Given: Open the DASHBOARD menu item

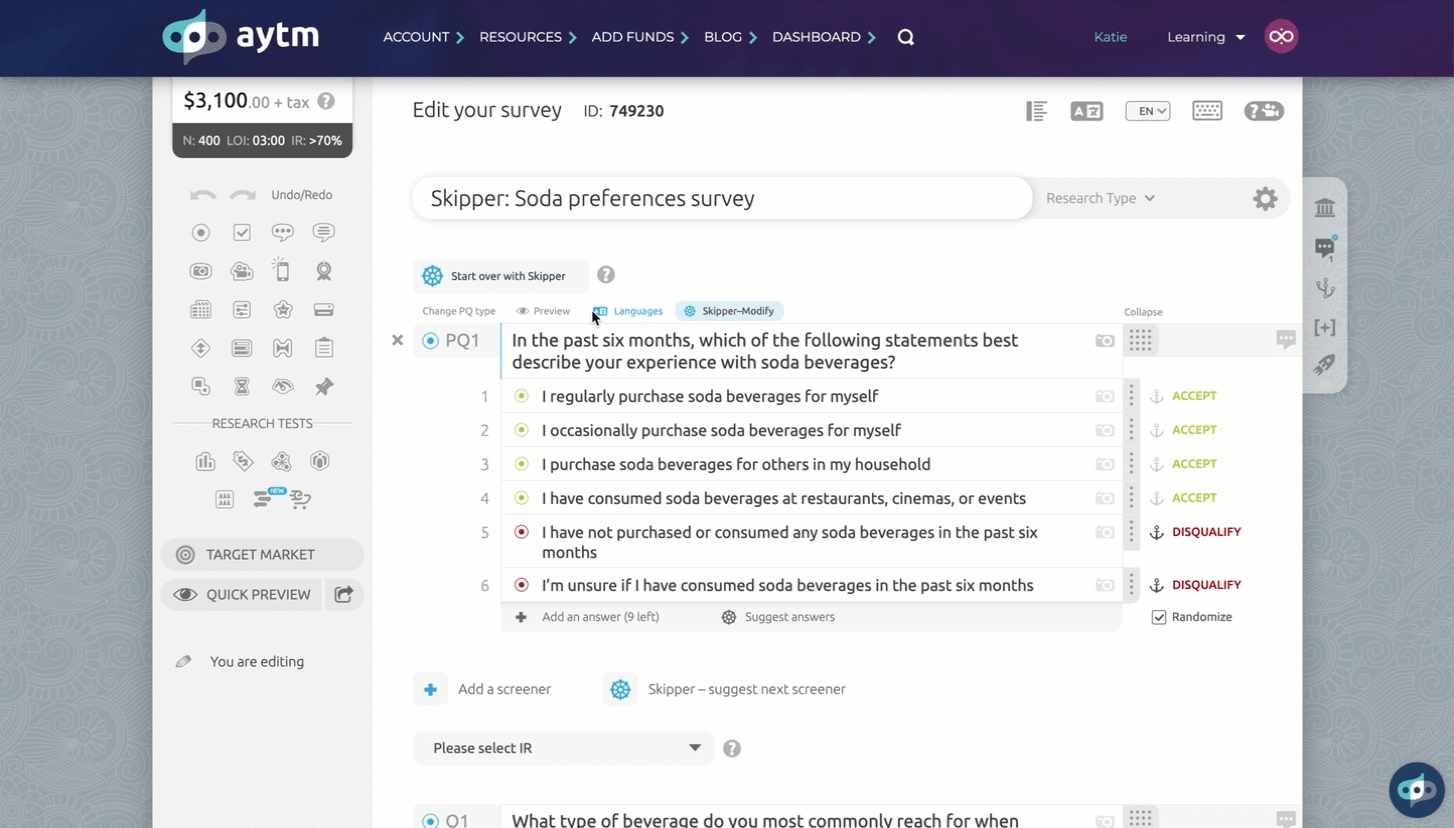Looking at the screenshot, I should pos(816,37).
